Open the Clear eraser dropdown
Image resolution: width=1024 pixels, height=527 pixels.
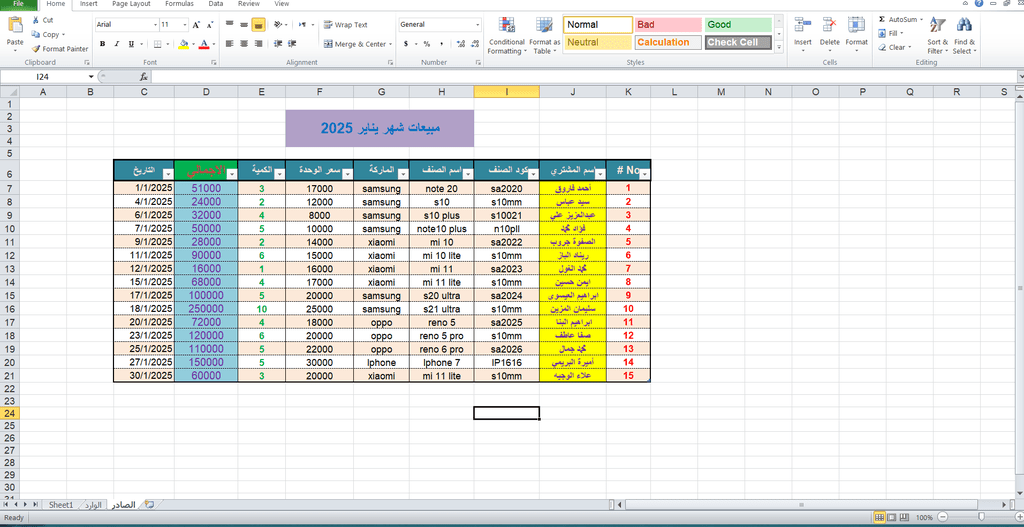tap(894, 47)
